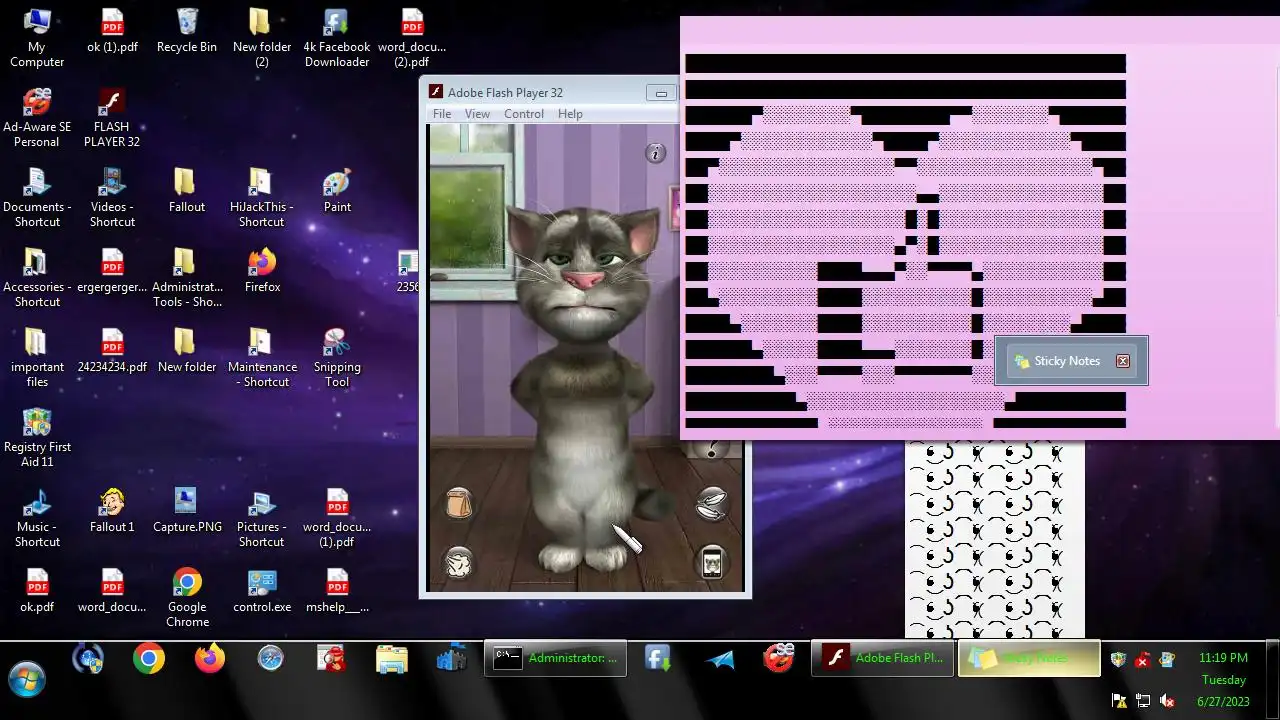
Task: Select ergergerger PDF file on the desktop
Action: point(112,271)
